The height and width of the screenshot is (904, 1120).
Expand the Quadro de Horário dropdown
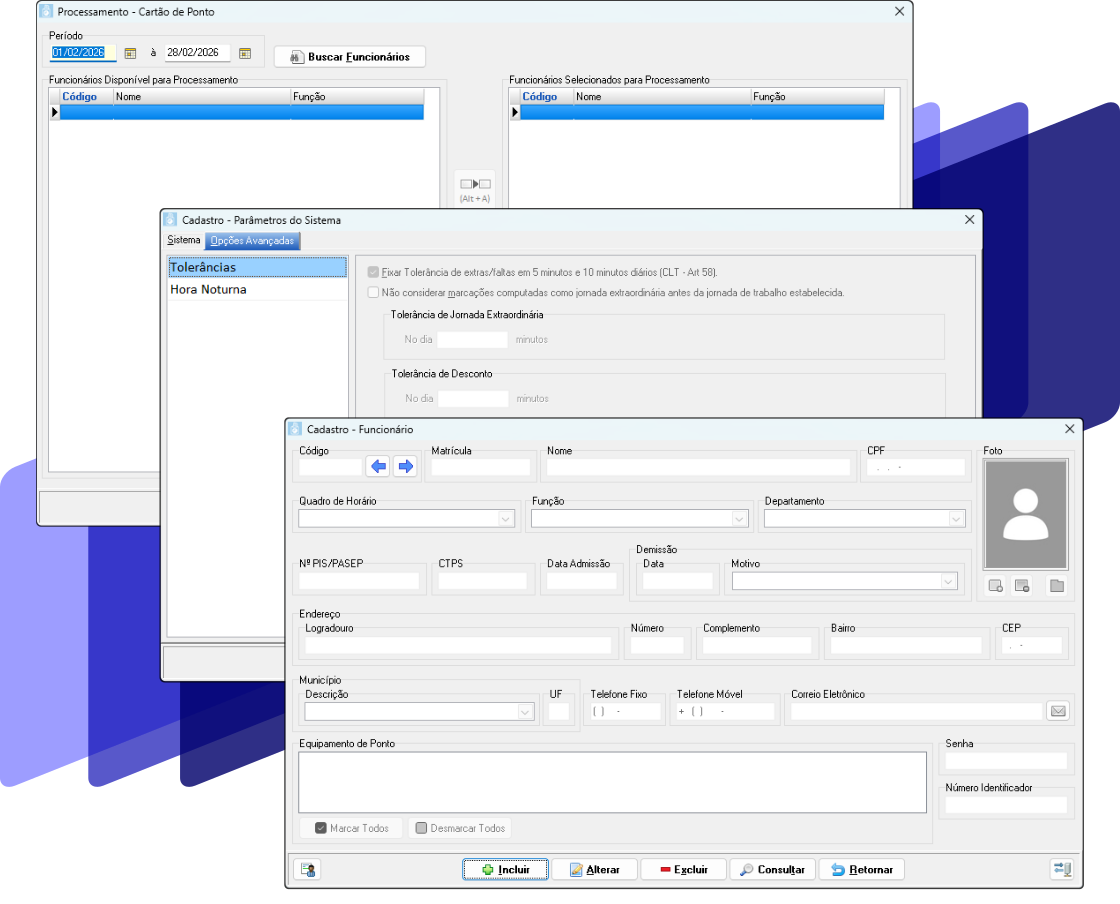(506, 518)
